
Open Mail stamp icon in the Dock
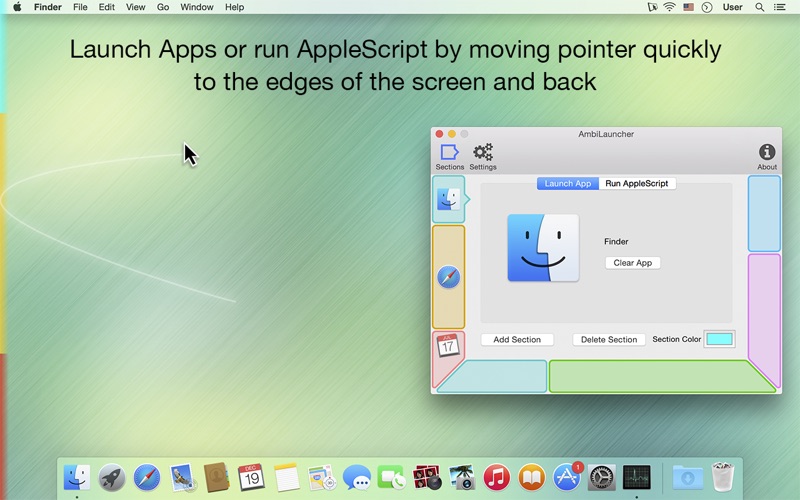[182, 478]
